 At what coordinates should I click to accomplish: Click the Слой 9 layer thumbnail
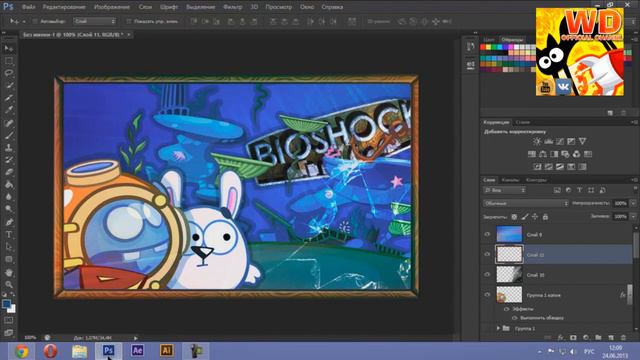509,234
